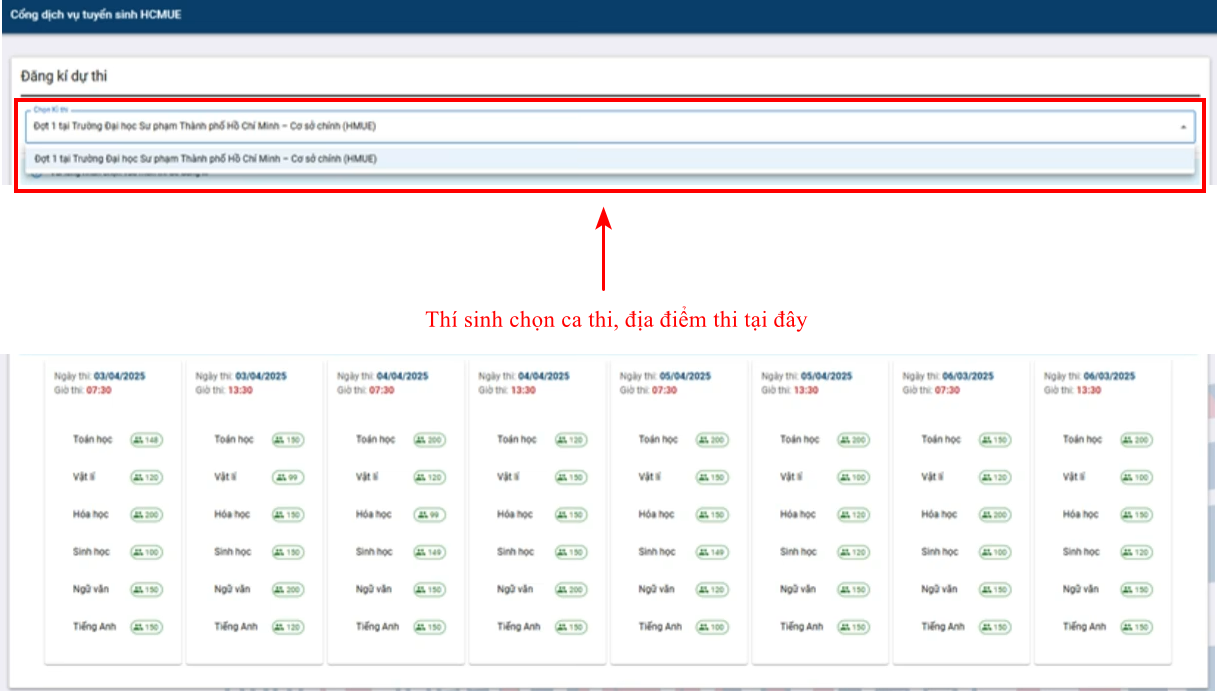Click 'Ngữ văn' label in 05/04/2025 07:30 card
Screen dimensions: 1217x691
point(657,590)
